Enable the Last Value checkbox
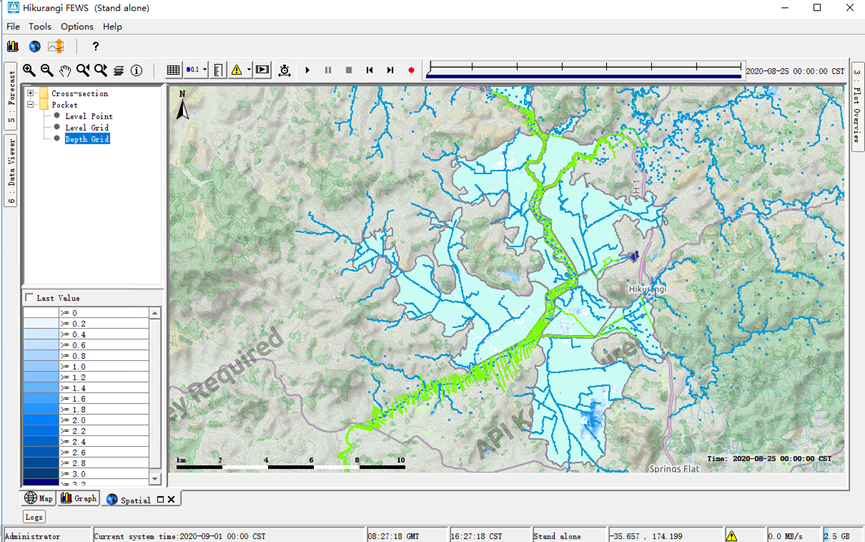Viewport: 865px width, 542px height. point(28,298)
